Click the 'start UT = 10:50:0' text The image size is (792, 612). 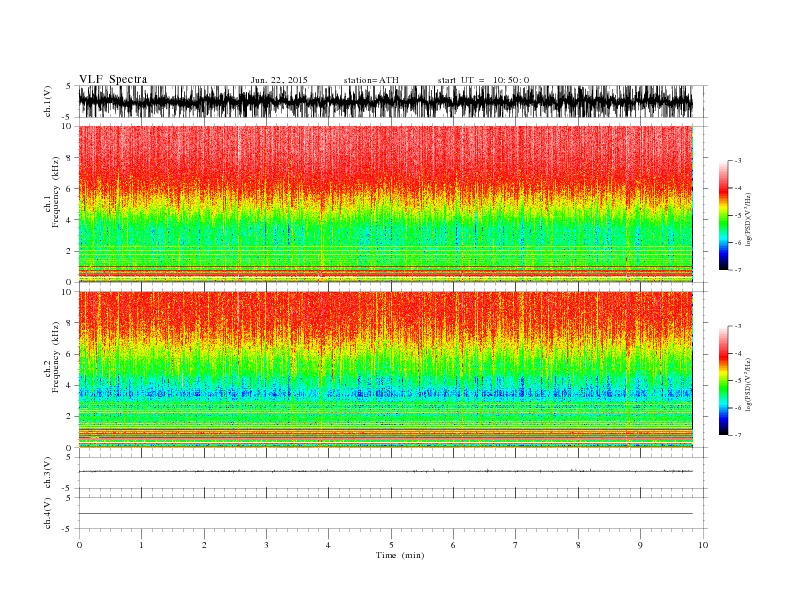[x=483, y=80]
